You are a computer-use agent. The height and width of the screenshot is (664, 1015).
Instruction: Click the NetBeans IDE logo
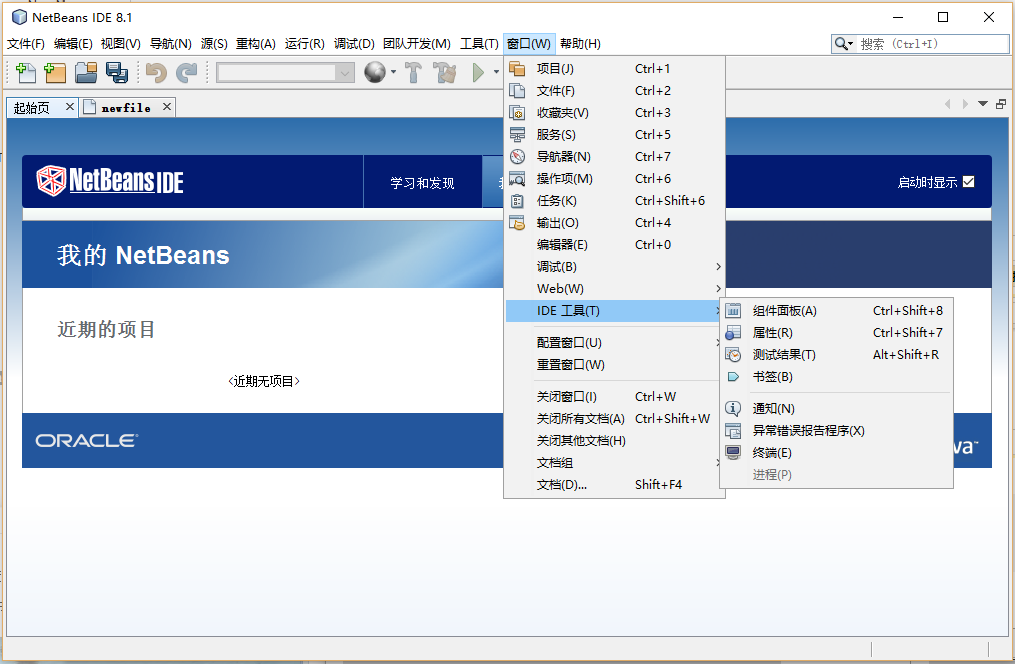[x=110, y=181]
